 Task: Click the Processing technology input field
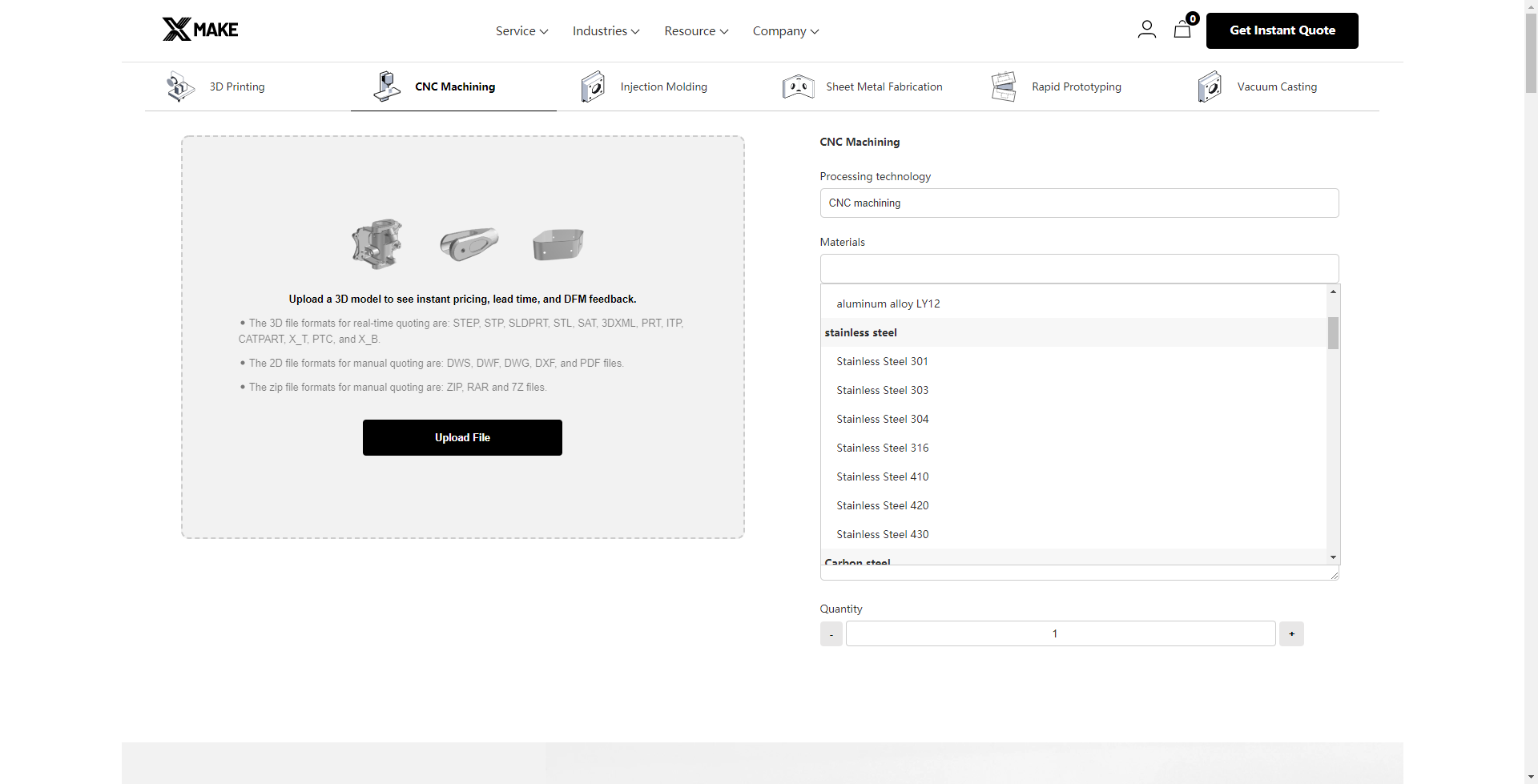(x=1078, y=203)
